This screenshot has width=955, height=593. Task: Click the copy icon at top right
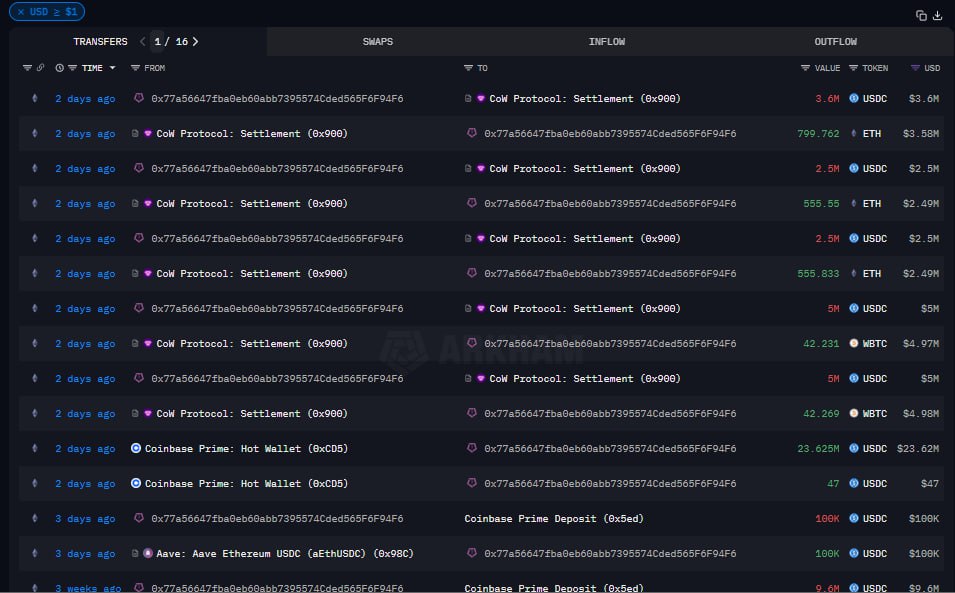921,15
